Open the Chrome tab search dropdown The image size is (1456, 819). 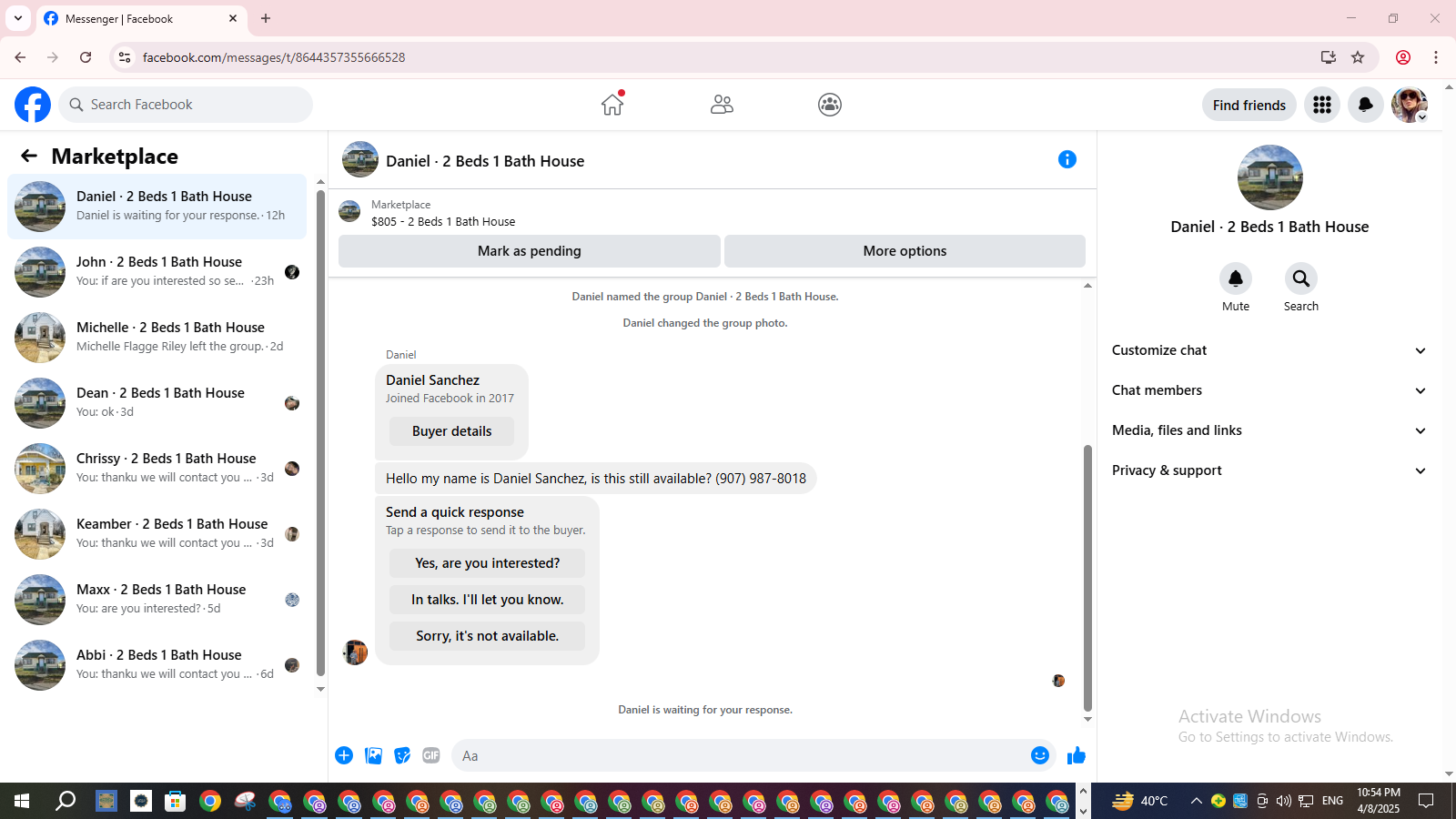click(18, 18)
